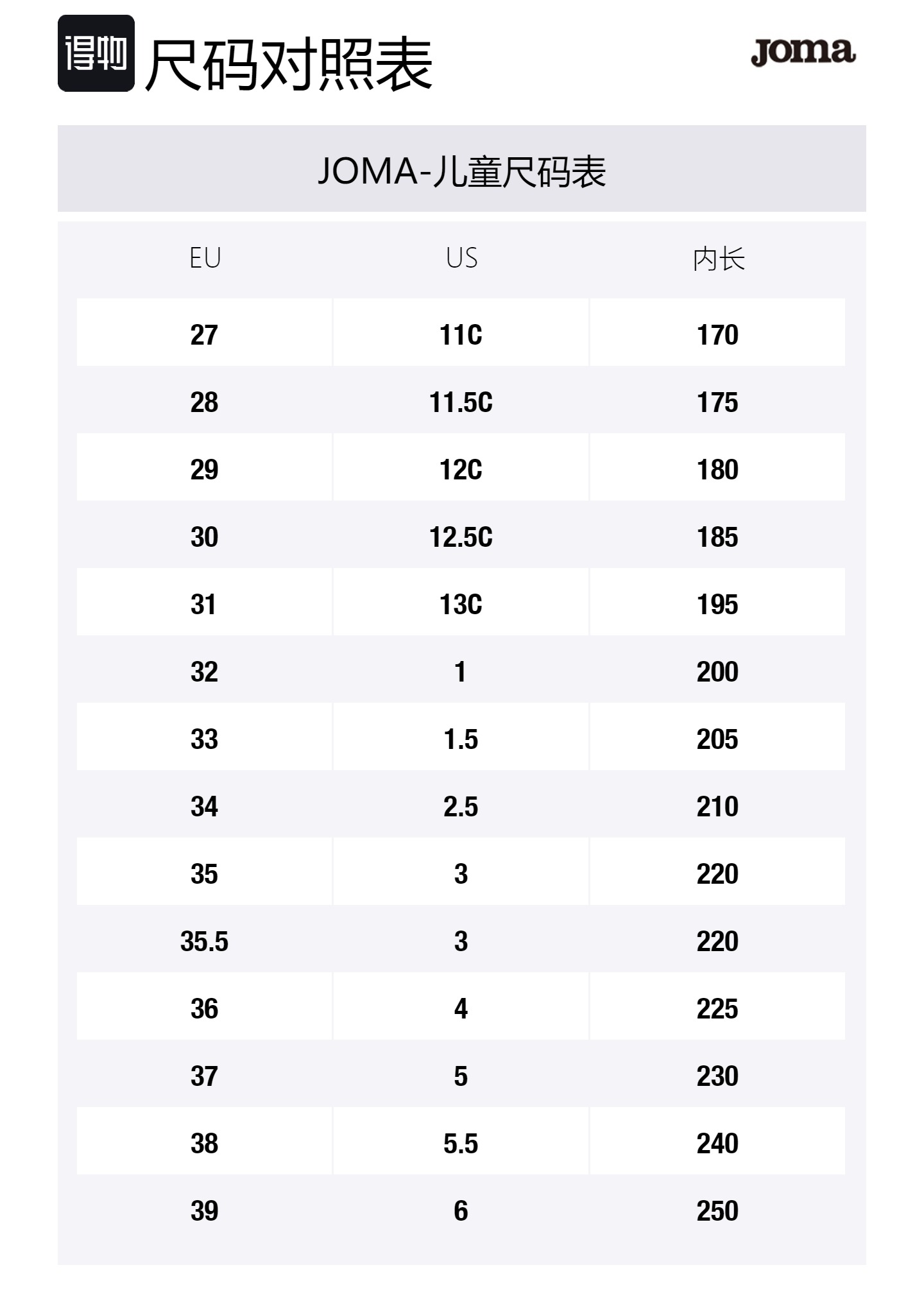Click the US 5.5 cell
This screenshot has height=1315, width=924.
[x=461, y=1144]
